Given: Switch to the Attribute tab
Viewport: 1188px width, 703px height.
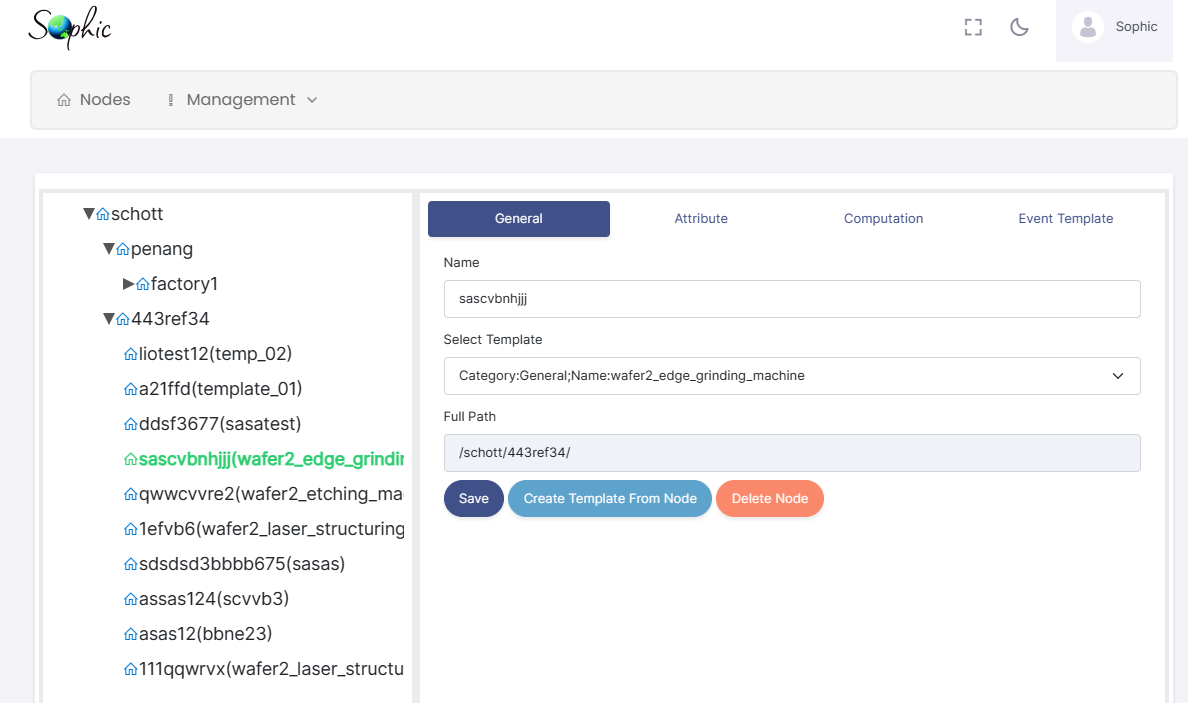Looking at the screenshot, I should (x=700, y=219).
